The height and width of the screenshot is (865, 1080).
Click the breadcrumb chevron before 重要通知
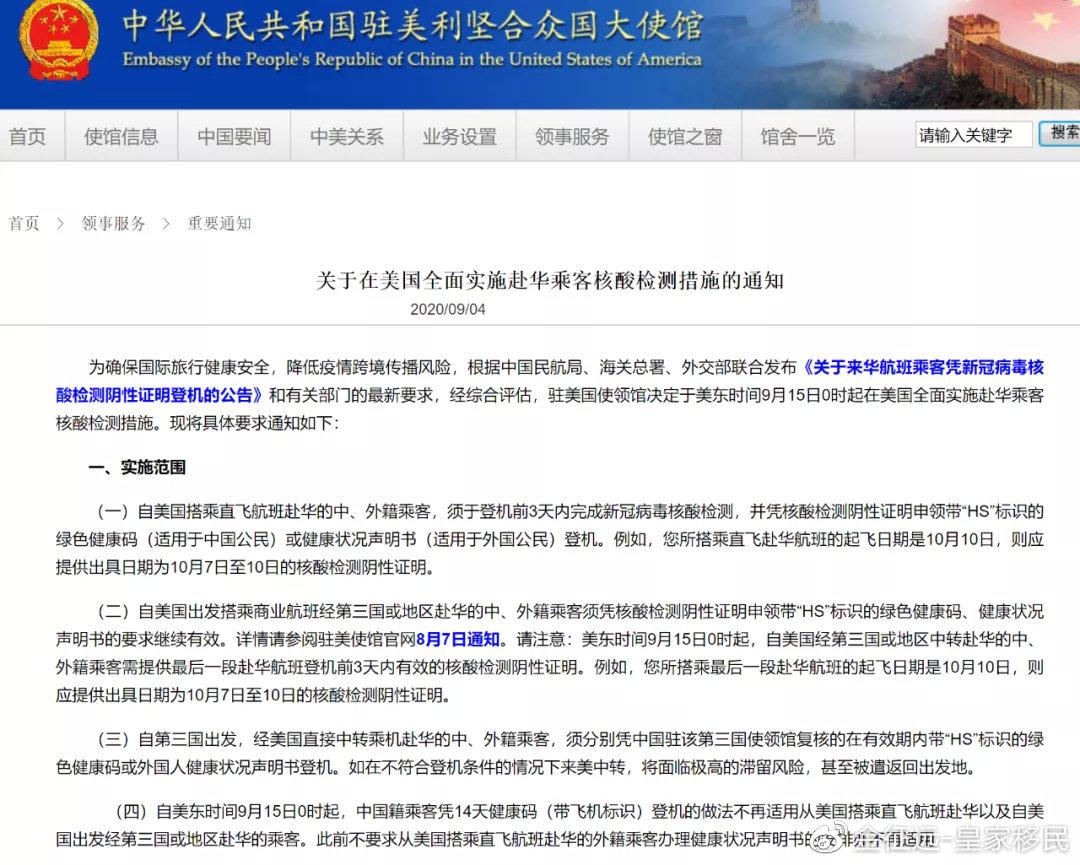(166, 223)
